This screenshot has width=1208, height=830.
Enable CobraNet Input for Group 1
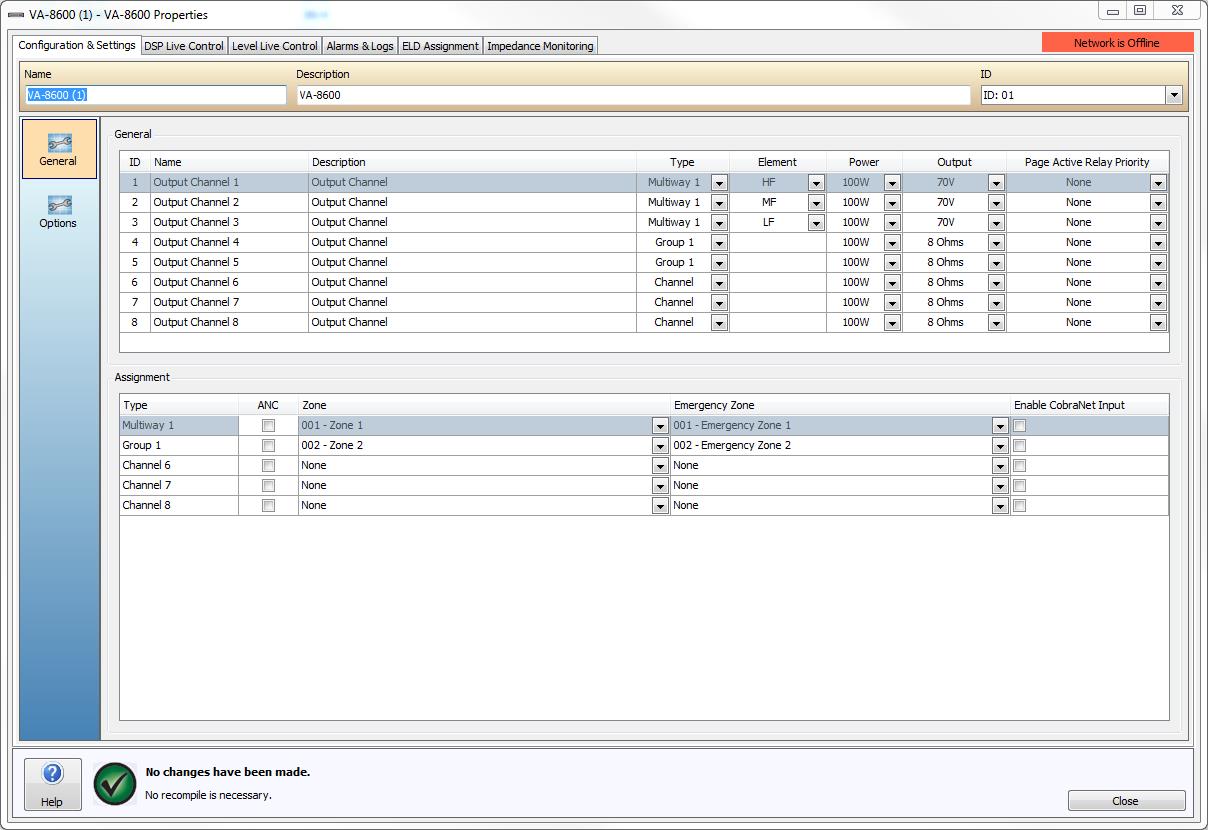click(1019, 446)
